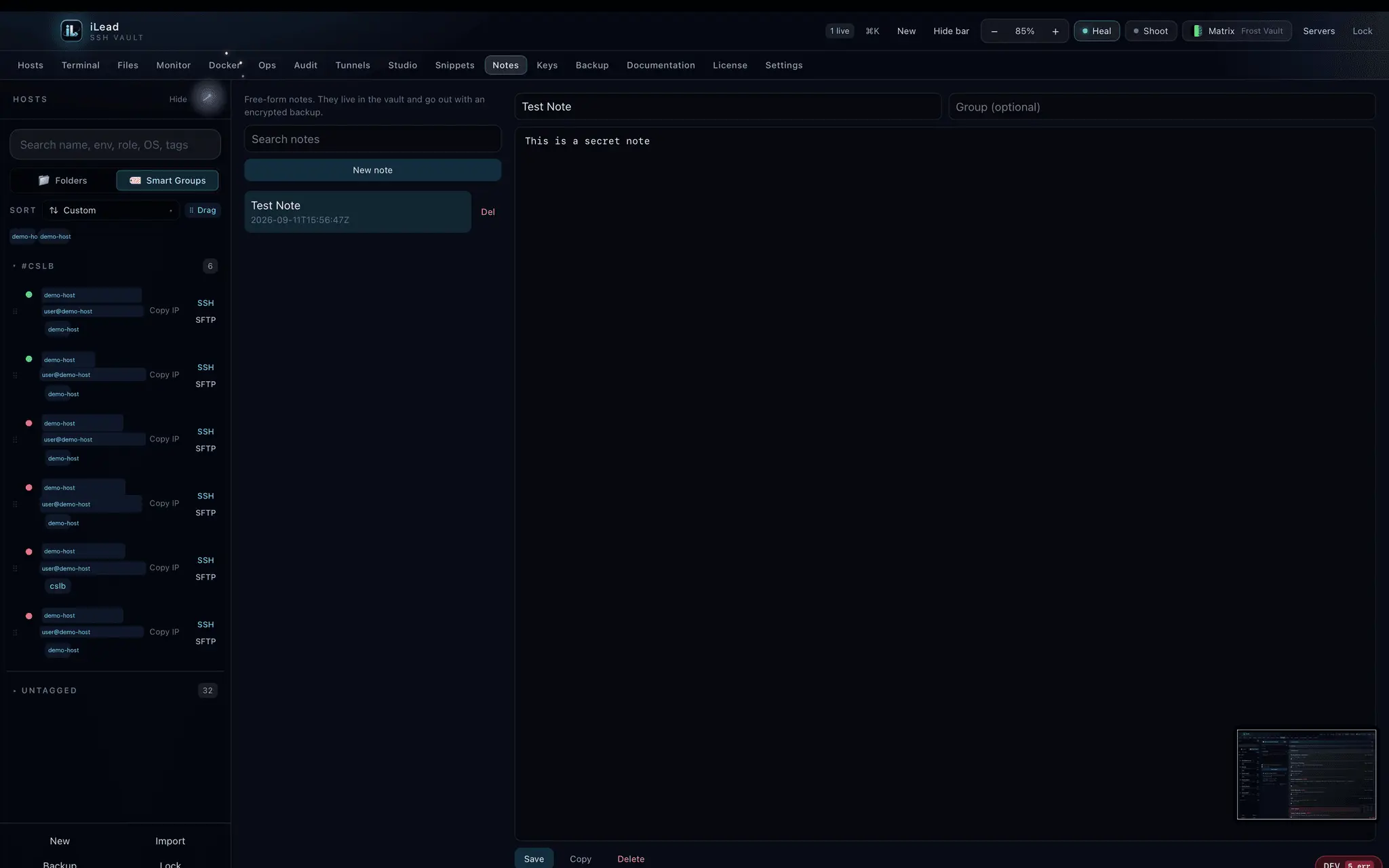Click Hide bar in top toolbar
The image size is (1389, 868).
pyautogui.click(x=951, y=31)
